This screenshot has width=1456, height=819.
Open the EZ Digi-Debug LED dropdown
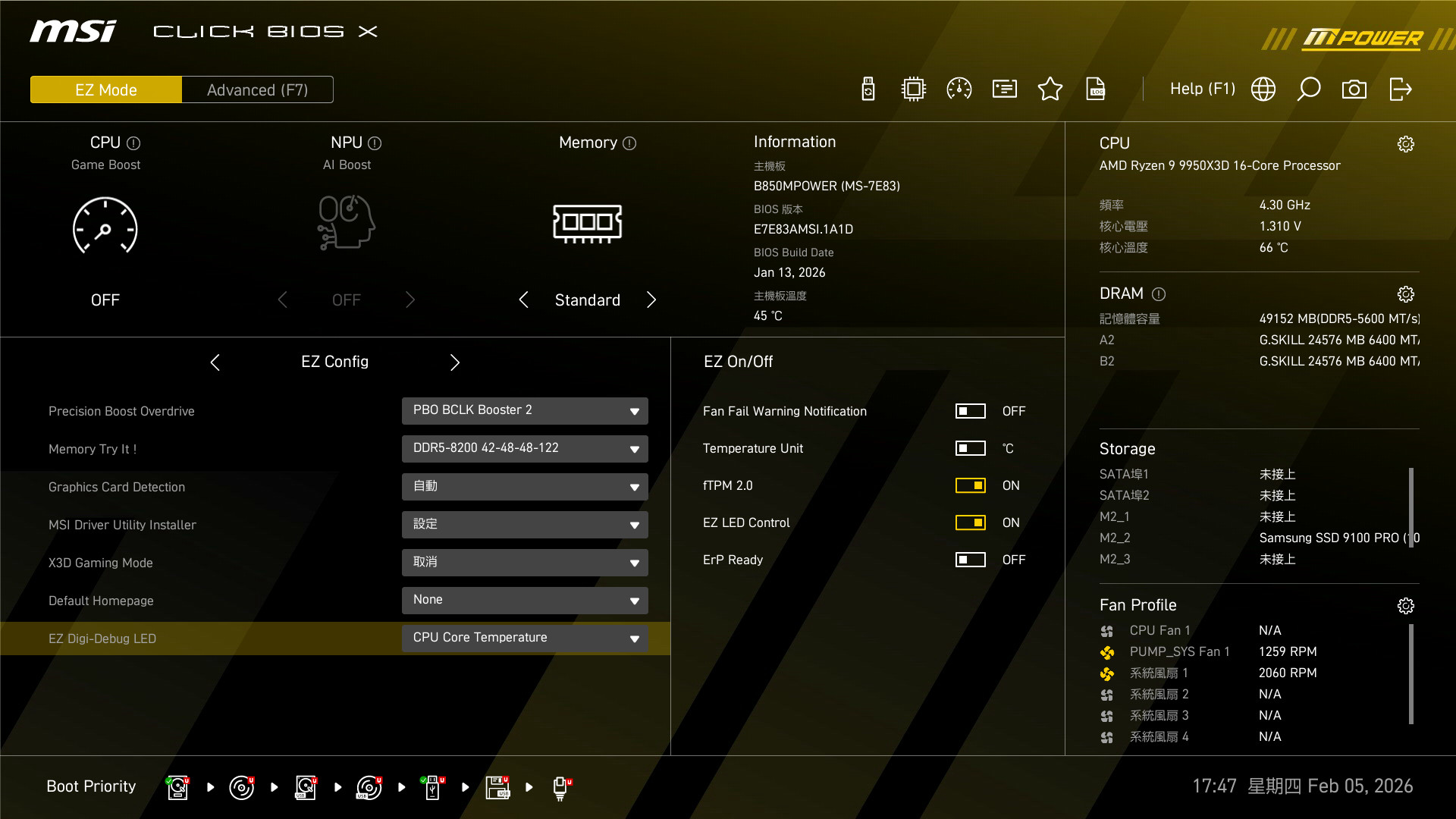pos(525,638)
